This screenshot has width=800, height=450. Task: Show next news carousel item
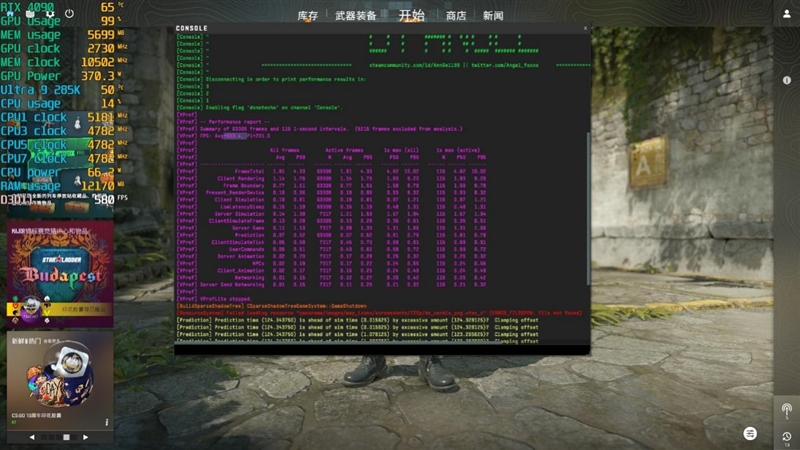click(85, 437)
